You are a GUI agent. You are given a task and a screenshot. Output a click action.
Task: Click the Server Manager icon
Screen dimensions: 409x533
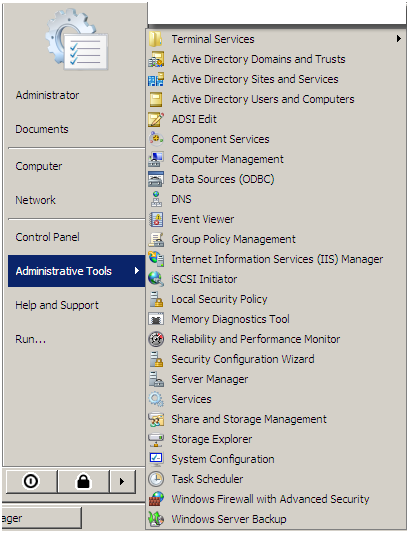click(156, 379)
